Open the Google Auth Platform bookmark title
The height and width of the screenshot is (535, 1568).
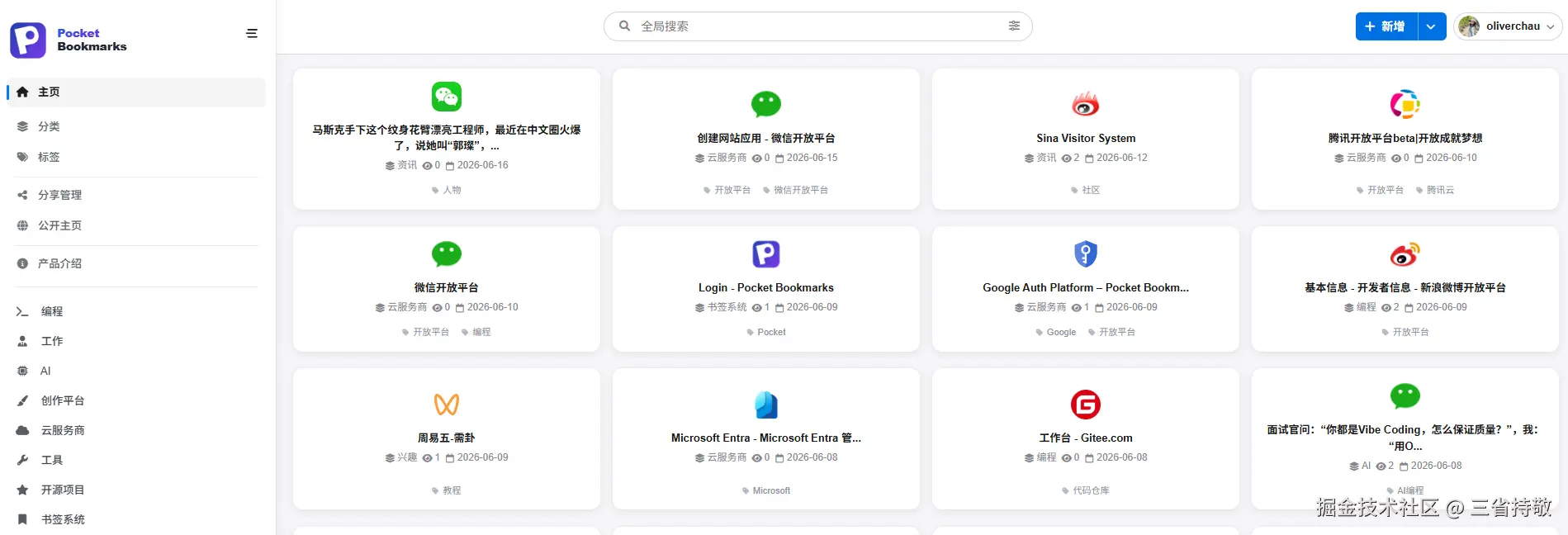click(x=1086, y=287)
